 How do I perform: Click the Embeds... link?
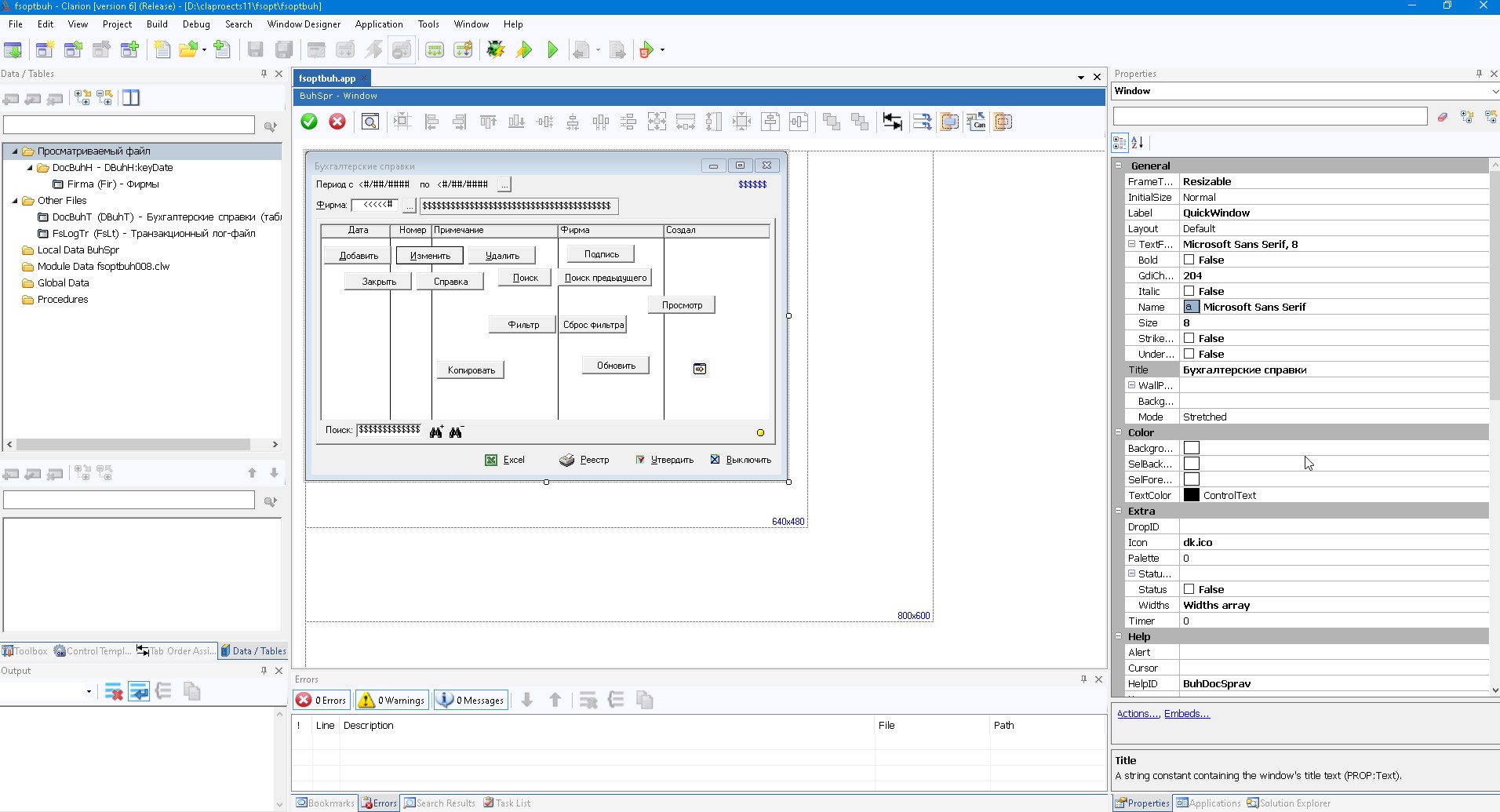point(1186,713)
